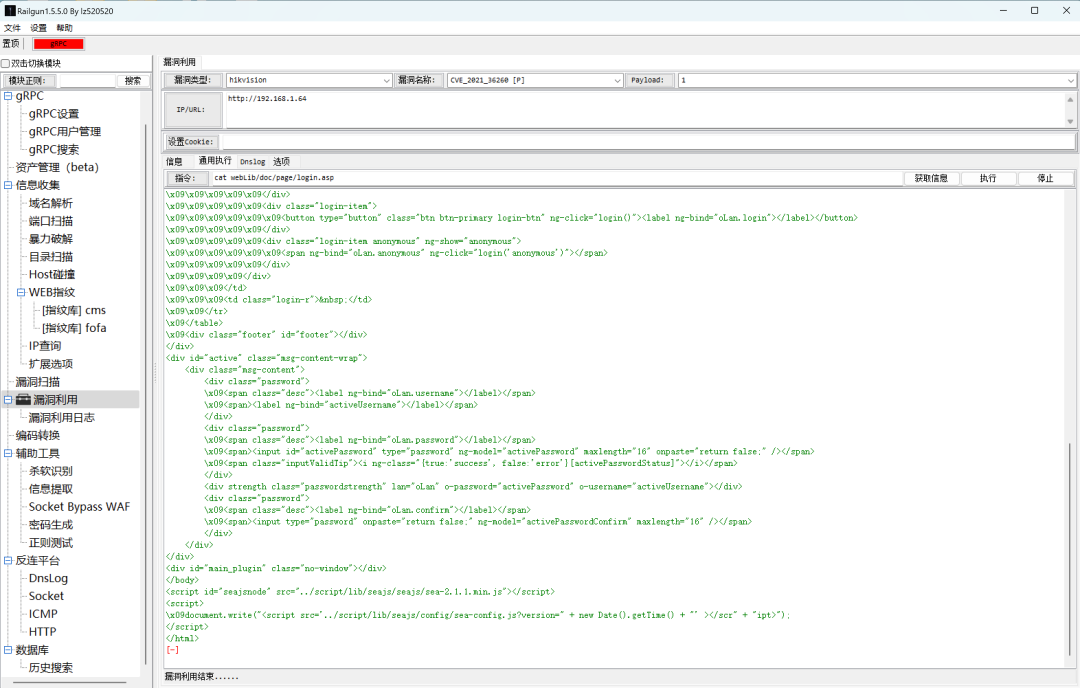Screen dimensions: 1080x688
Task: Click the 设置Cookie input field
Action: [x=648, y=142]
